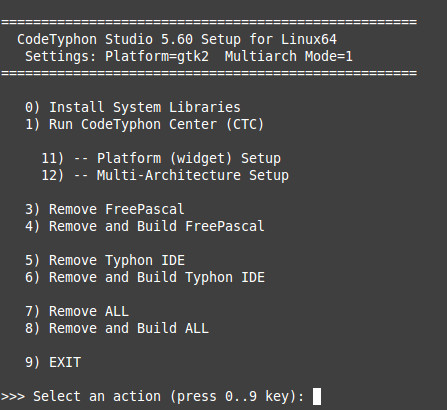This screenshot has width=447, height=410.
Task: Click the Multiarch Mode=1 setting text
Action: tap(288, 56)
